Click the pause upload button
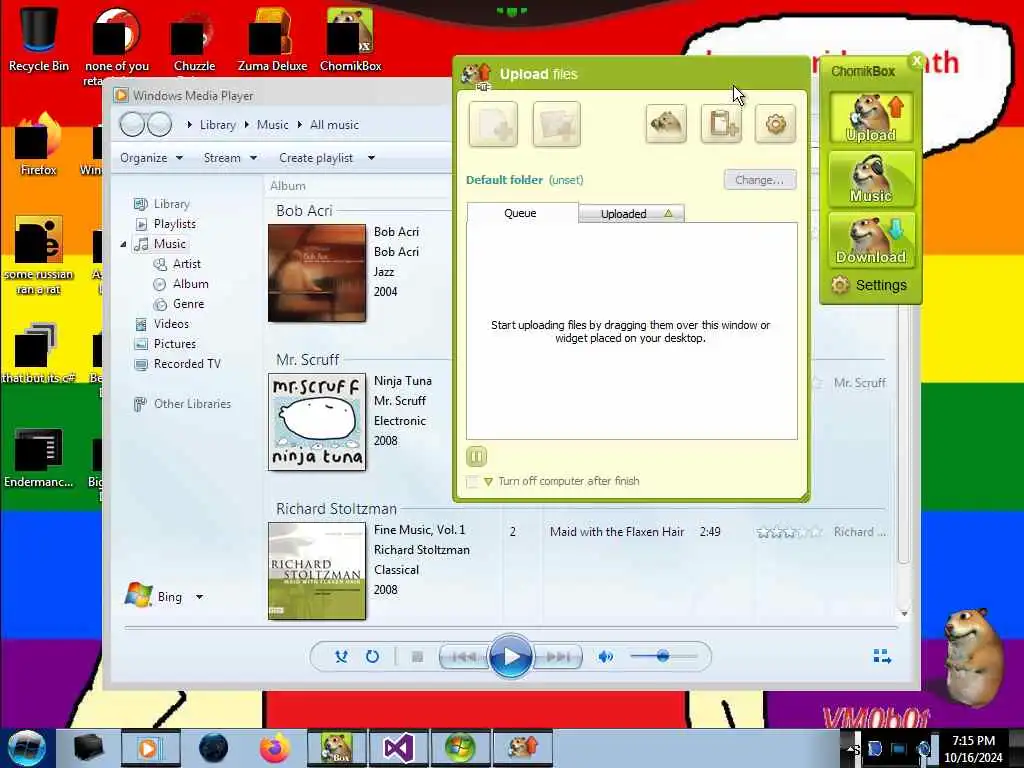 (x=476, y=456)
